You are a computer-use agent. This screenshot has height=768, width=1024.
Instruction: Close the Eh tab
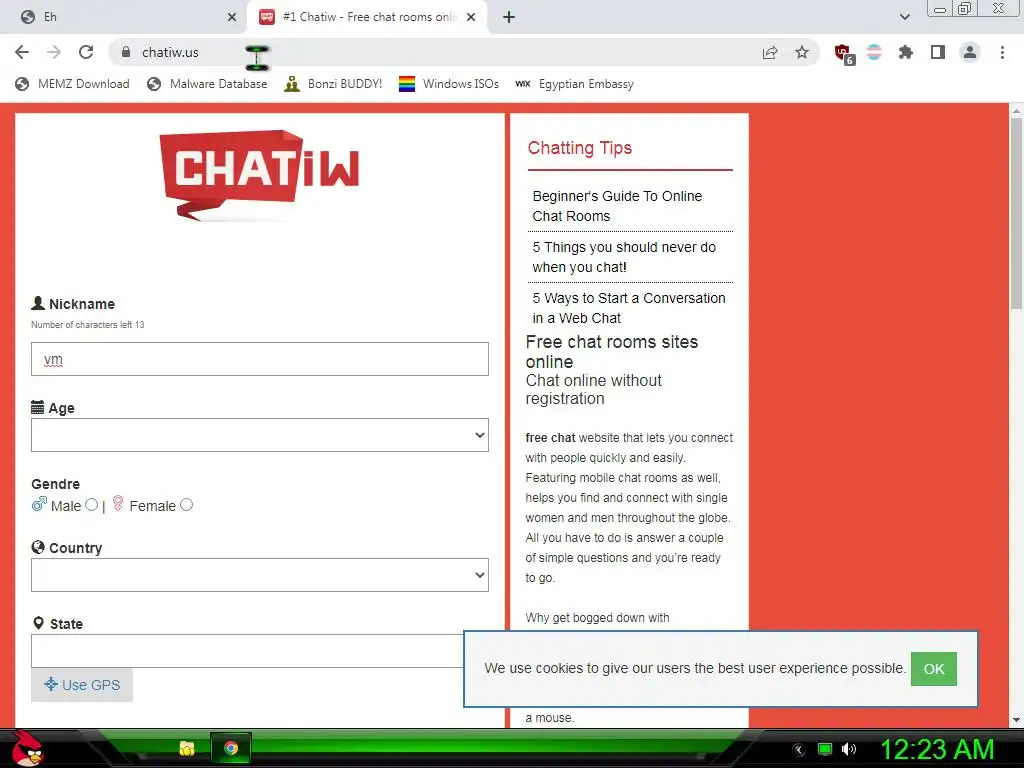coord(232,17)
